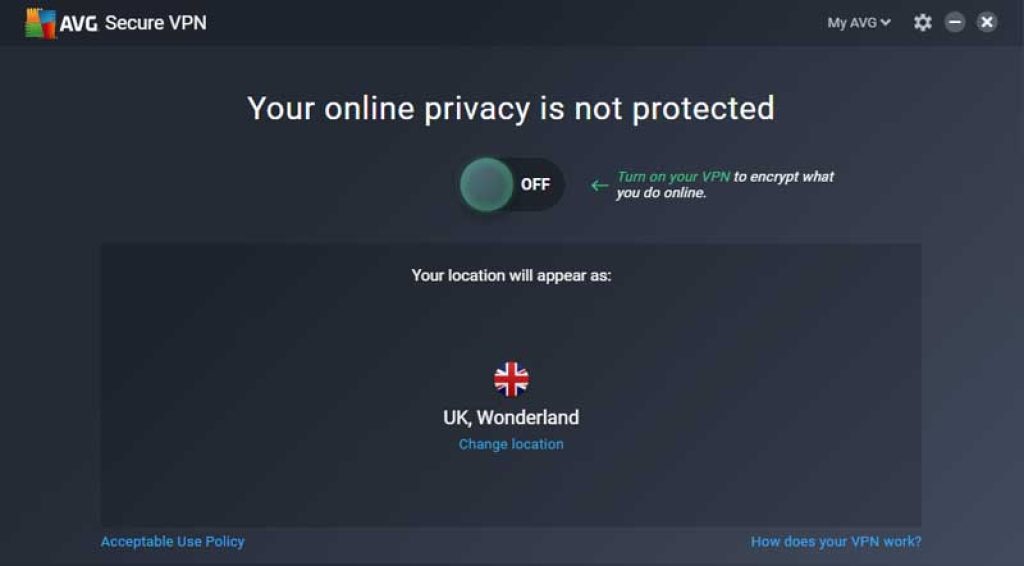Select the UK, Wonderland location name
The image size is (1024, 566).
tap(511, 418)
